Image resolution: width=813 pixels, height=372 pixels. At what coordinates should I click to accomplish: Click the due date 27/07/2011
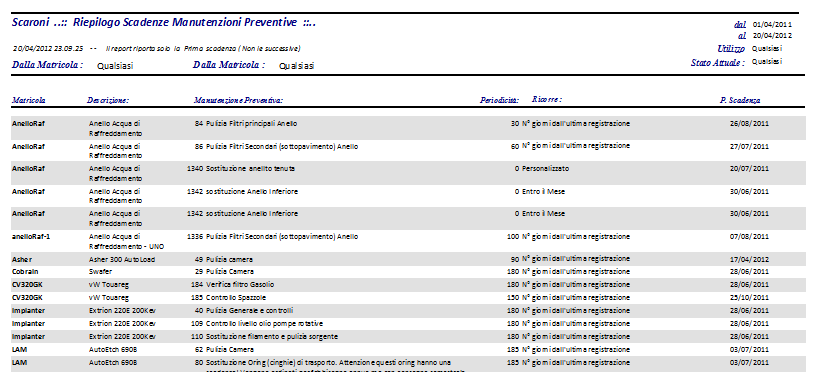(749, 146)
